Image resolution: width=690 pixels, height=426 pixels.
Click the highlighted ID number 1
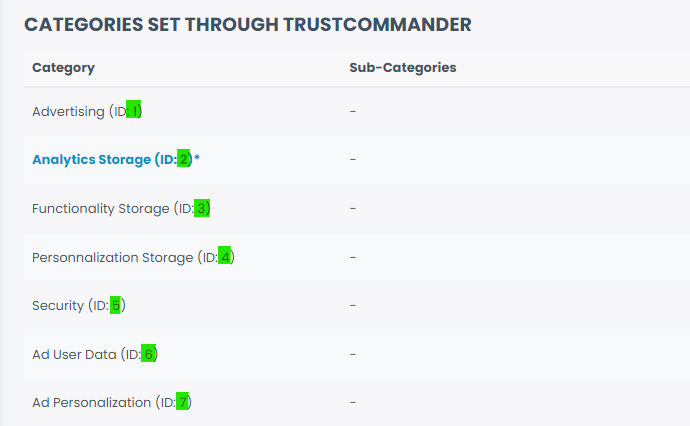tap(135, 112)
